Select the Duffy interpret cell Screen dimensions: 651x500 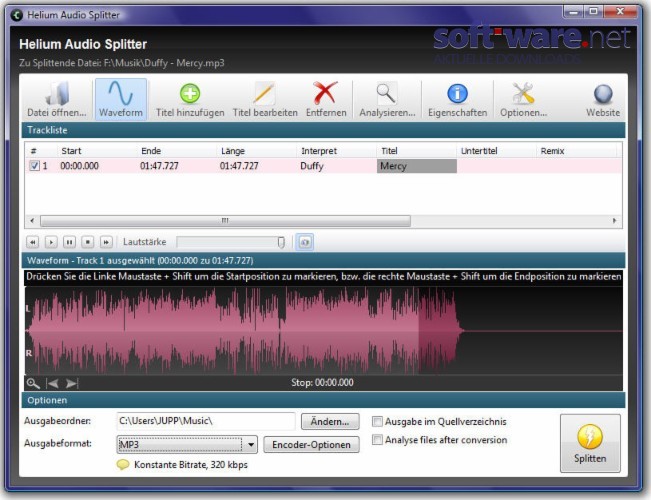(x=337, y=166)
